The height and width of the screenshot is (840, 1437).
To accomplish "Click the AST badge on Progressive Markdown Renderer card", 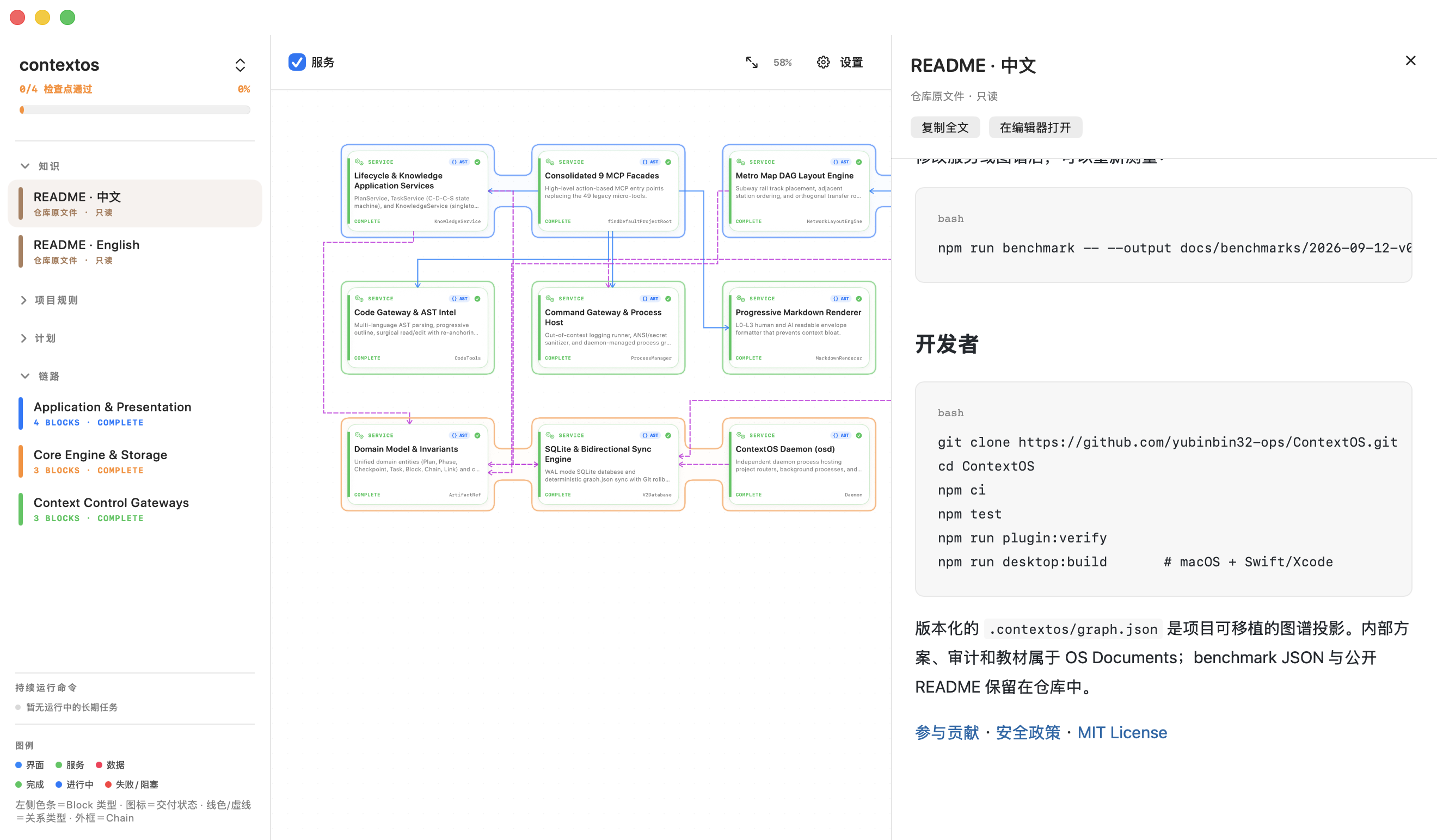I will click(841, 299).
